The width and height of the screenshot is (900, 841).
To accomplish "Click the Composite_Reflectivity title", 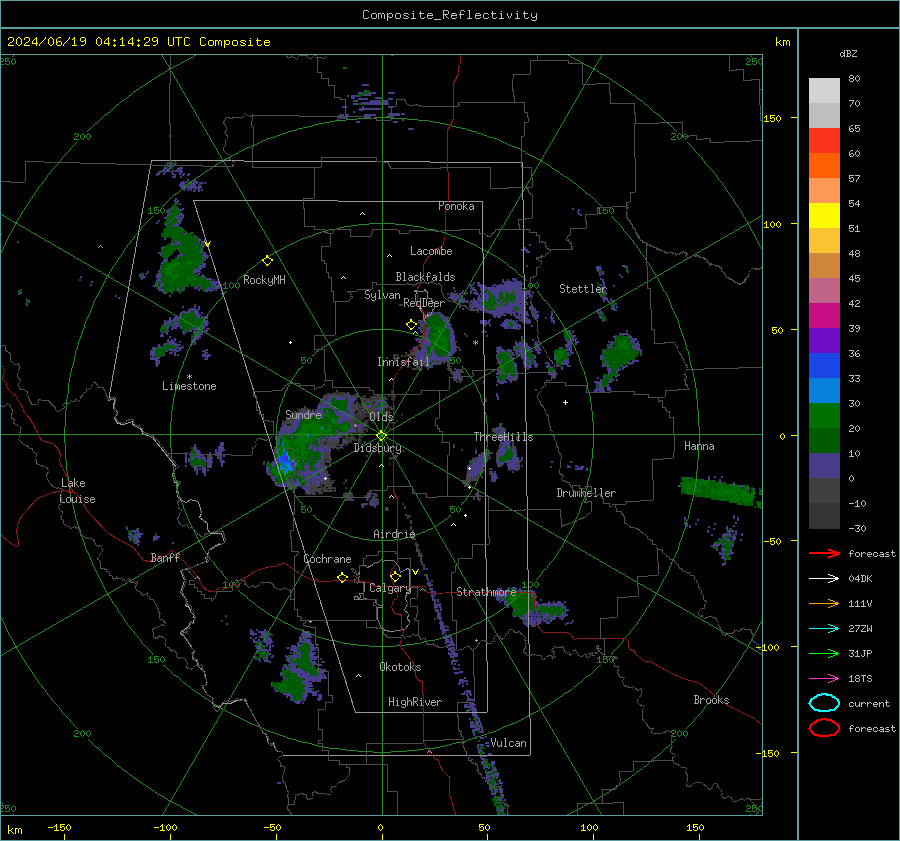I will [450, 15].
